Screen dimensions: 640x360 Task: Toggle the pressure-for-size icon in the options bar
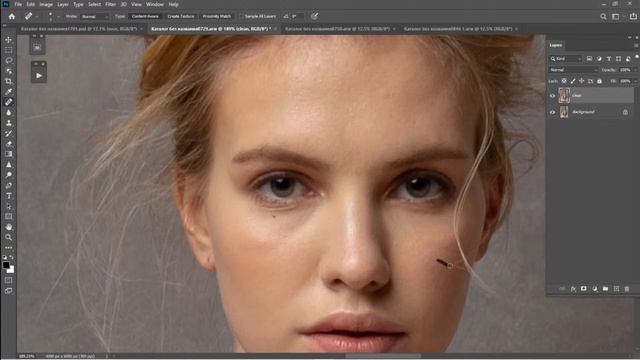[314, 16]
